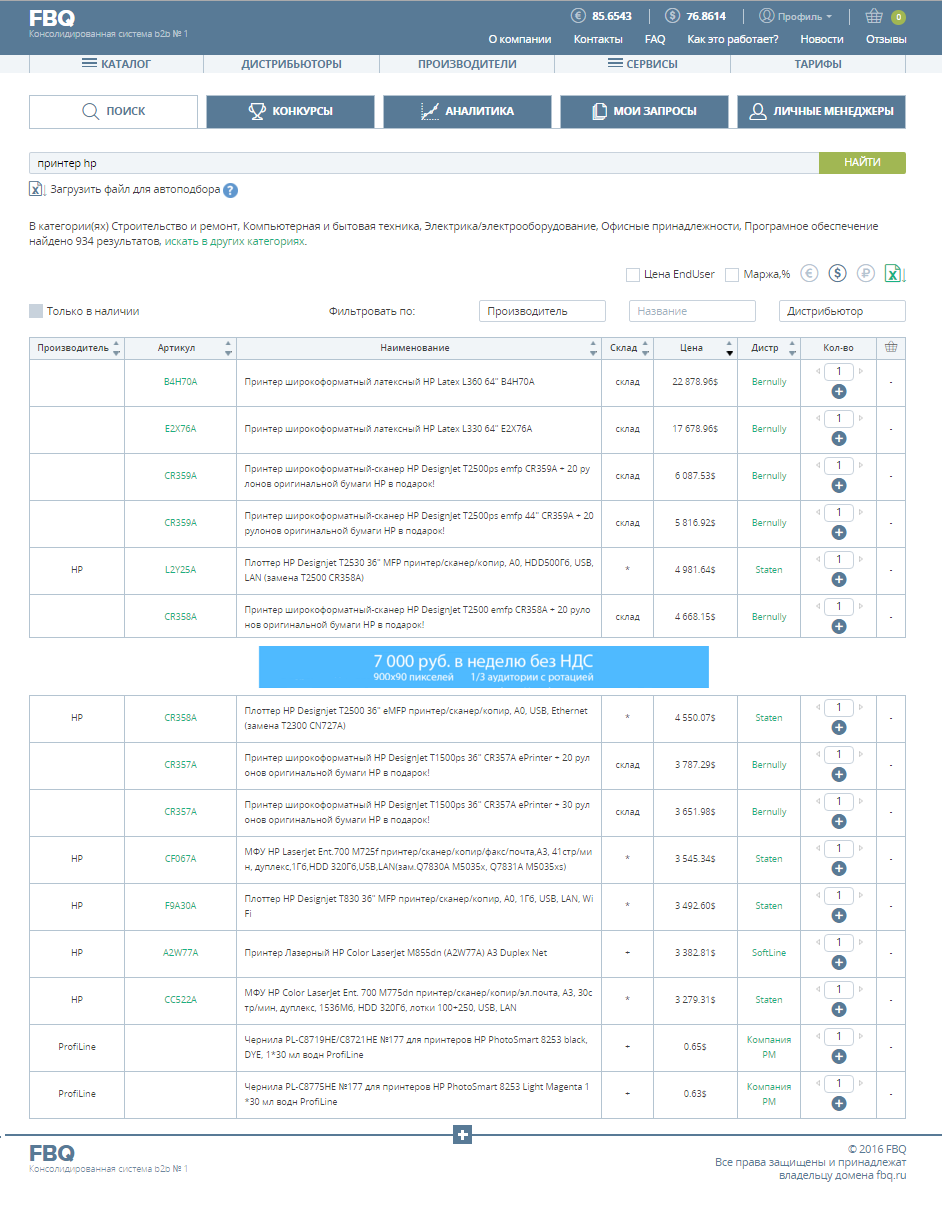Switch to the АНАЛИТИКА tab
The image size is (942, 1206).
468,112
